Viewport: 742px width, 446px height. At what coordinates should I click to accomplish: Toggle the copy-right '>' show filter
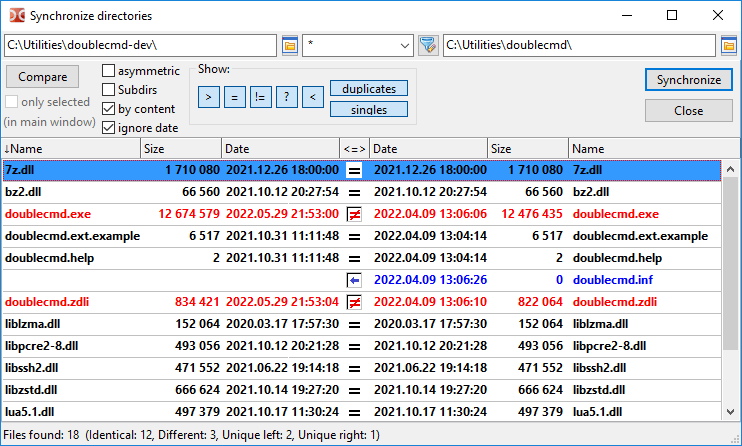pos(208,96)
